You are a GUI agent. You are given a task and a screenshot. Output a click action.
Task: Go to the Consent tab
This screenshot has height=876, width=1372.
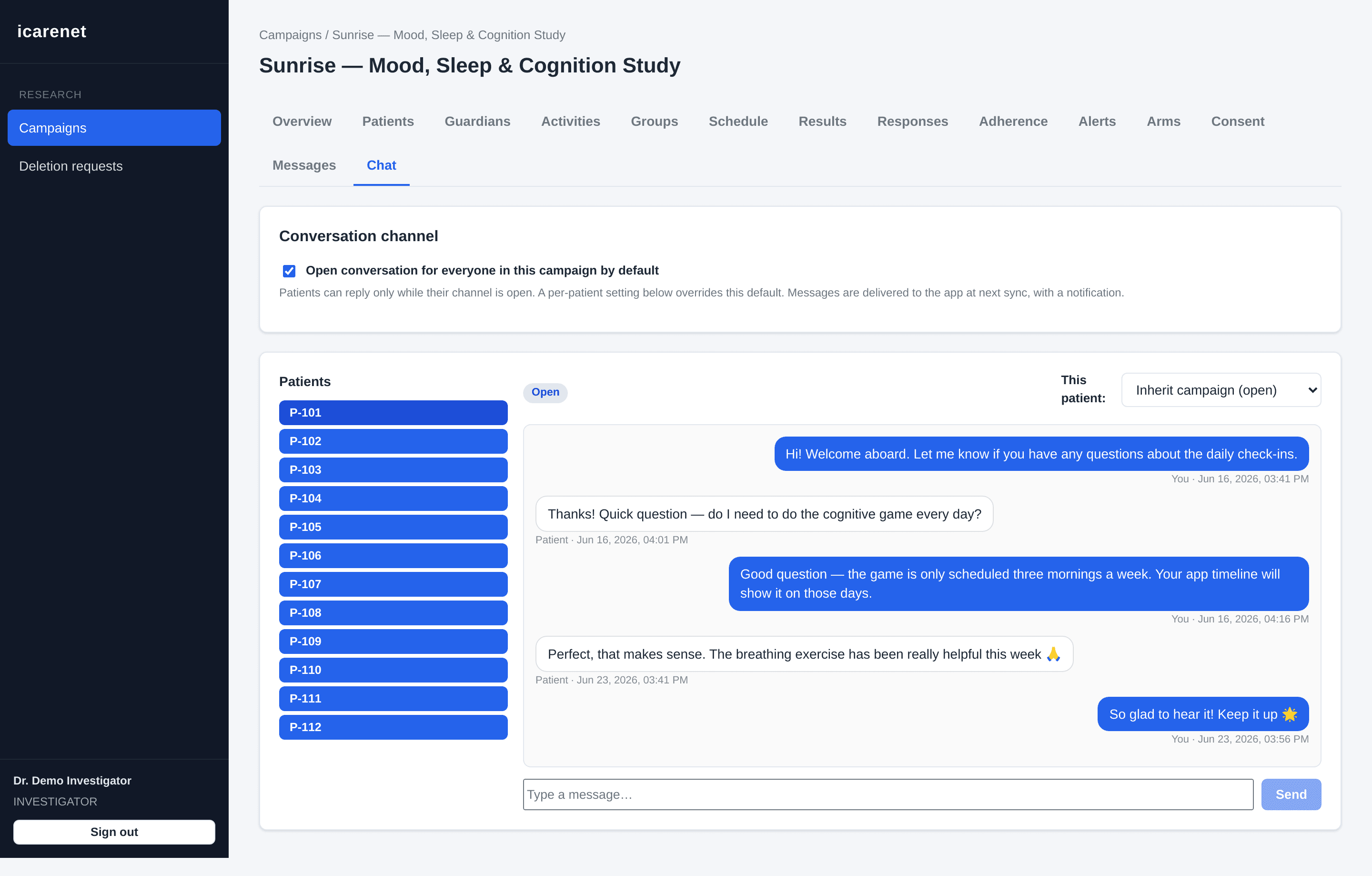(1237, 122)
